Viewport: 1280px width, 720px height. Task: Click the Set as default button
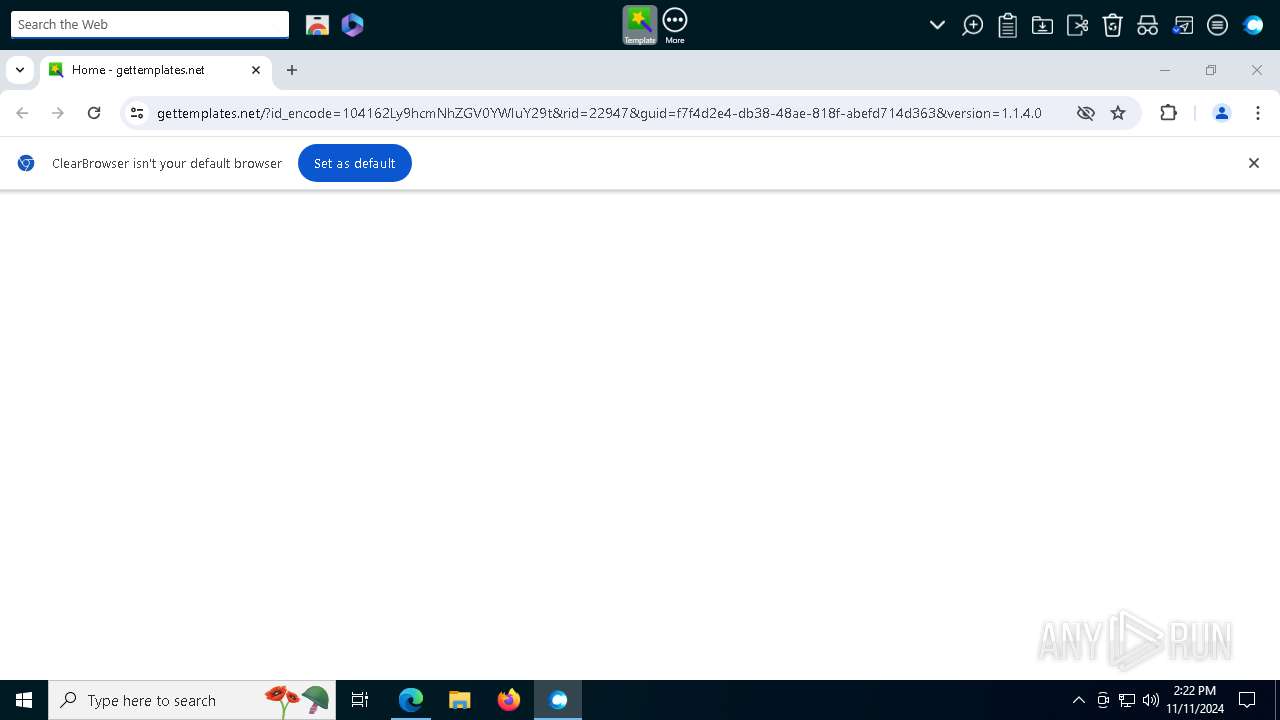tap(355, 163)
